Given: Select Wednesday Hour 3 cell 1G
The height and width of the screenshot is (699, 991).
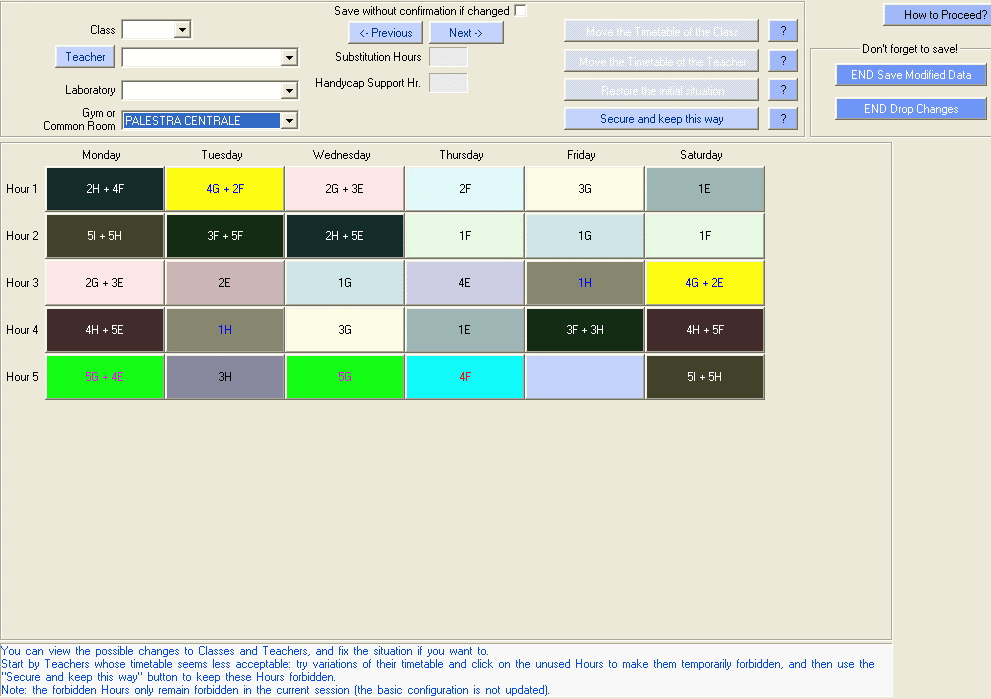Looking at the screenshot, I should pos(344,283).
